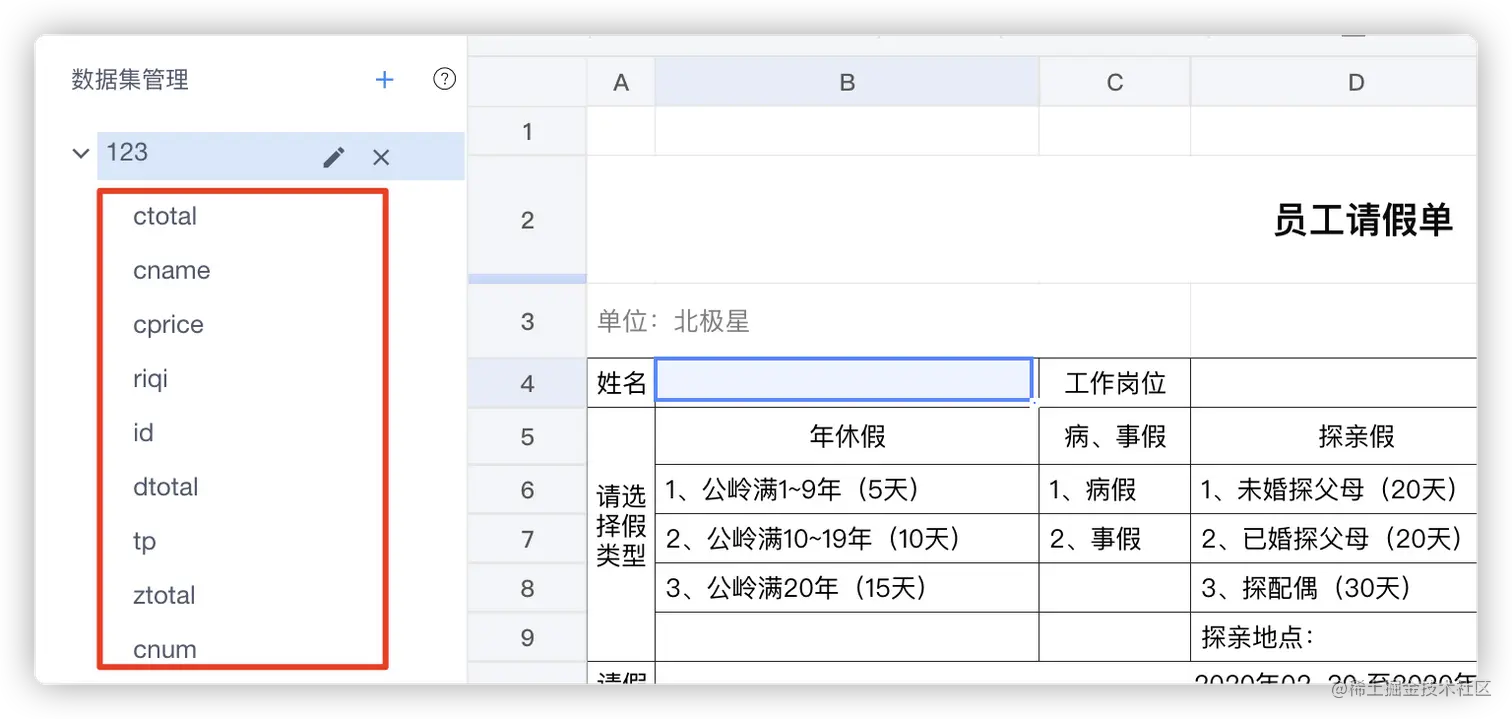Open the help question-mark icon
The image size is (1512, 719).
pos(444,78)
